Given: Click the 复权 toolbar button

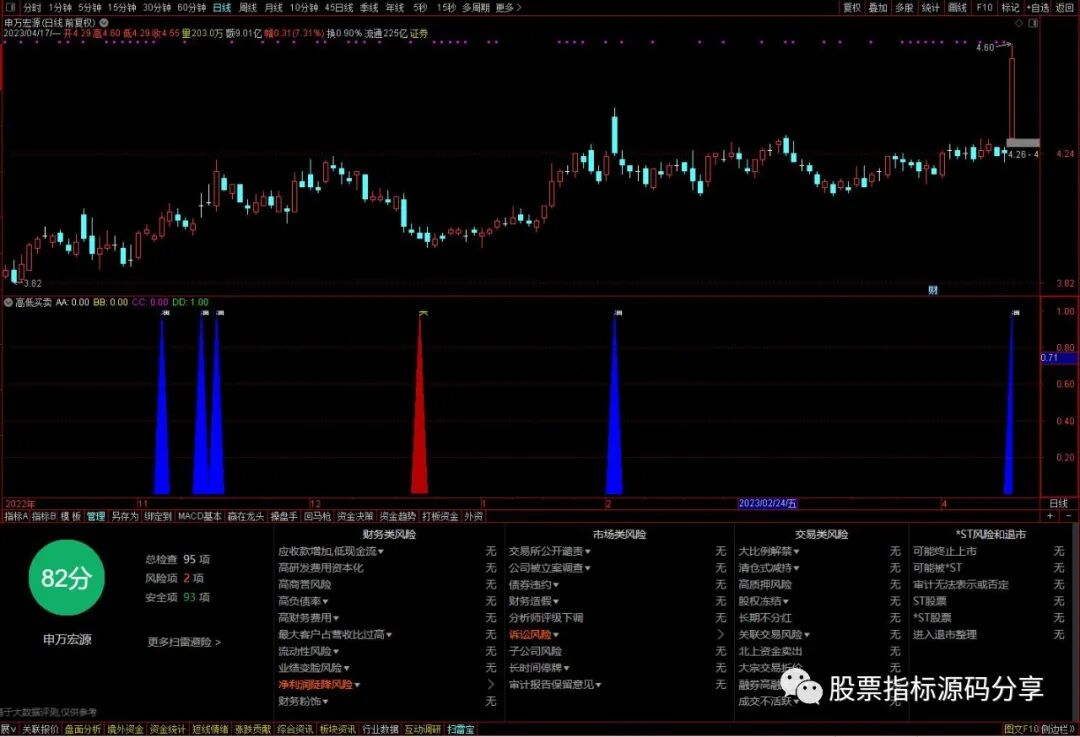Looking at the screenshot, I should point(852,8).
